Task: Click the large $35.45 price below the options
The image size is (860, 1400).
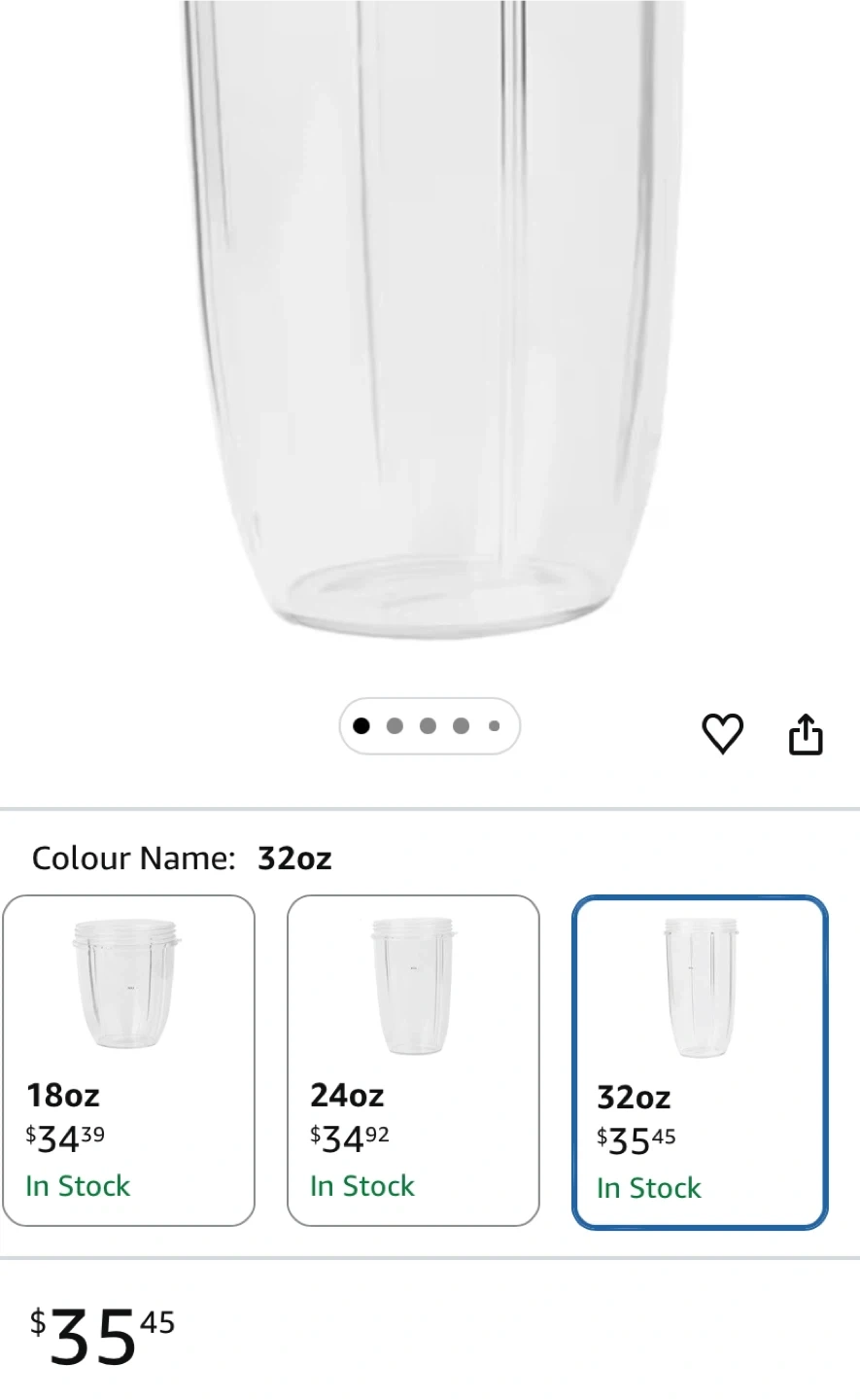Action: (x=102, y=1337)
